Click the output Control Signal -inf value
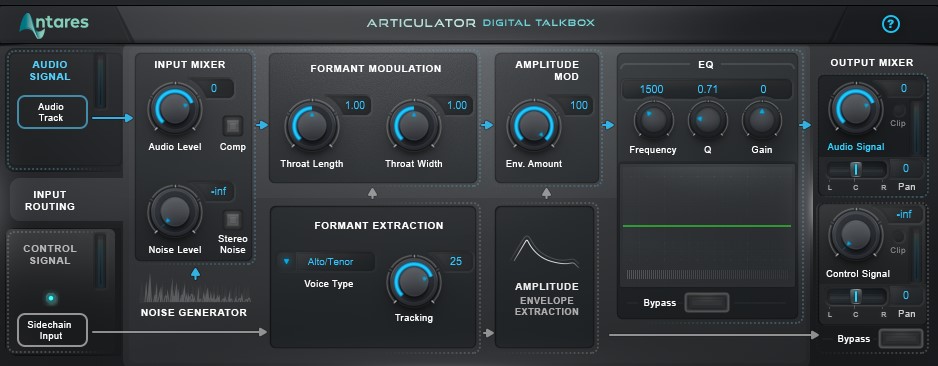 click(903, 214)
